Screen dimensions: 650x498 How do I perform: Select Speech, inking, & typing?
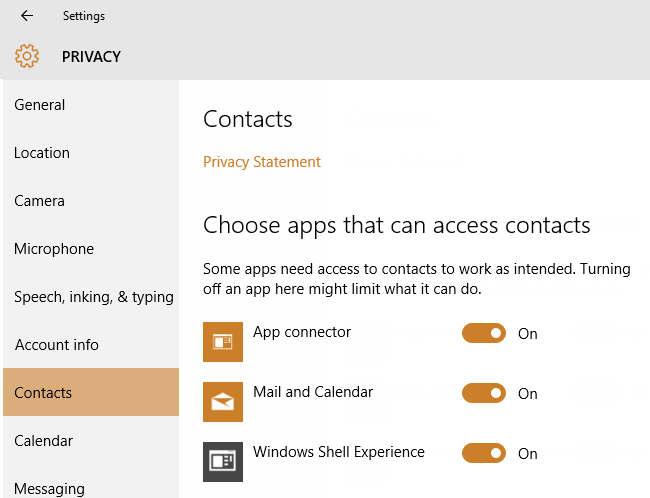91,297
